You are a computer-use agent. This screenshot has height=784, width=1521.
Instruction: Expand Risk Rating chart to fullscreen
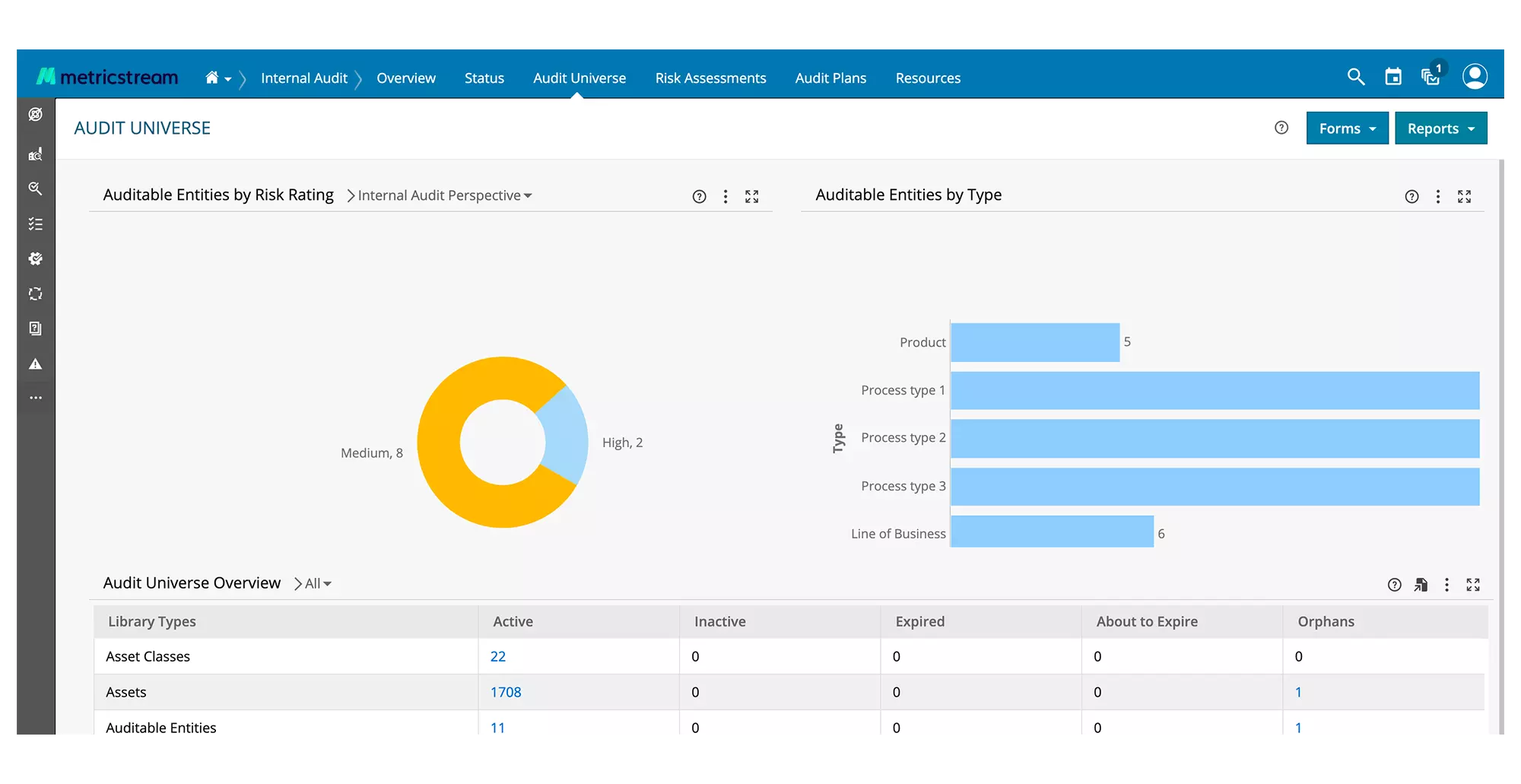(x=752, y=197)
